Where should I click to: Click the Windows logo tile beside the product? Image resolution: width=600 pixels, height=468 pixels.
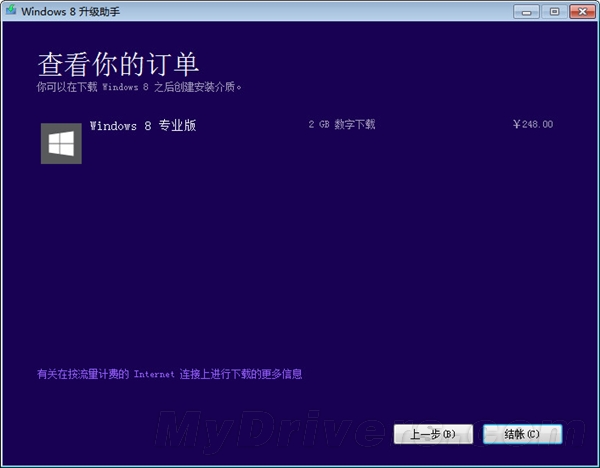61,143
